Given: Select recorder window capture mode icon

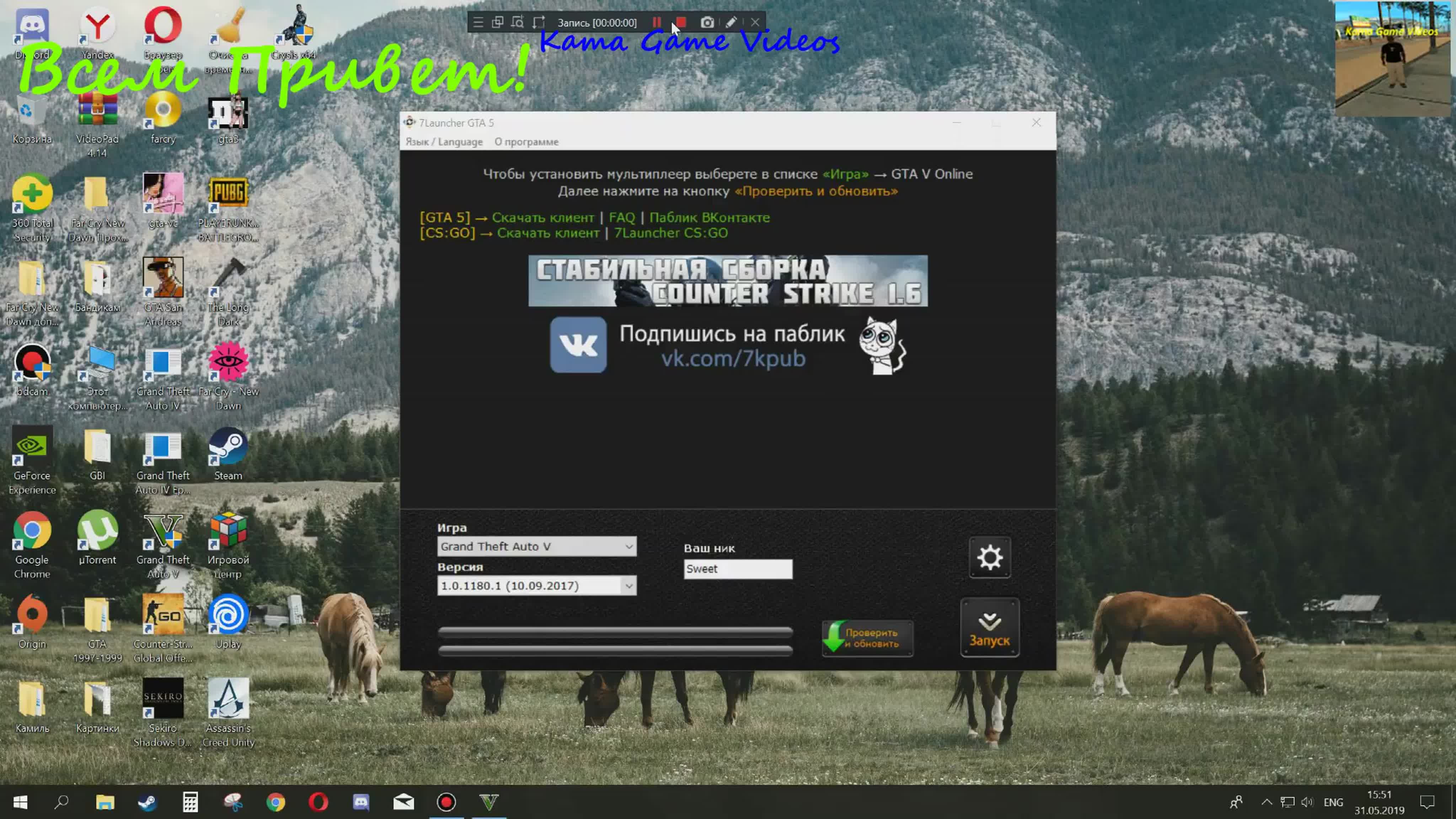Looking at the screenshot, I should pyautogui.click(x=497, y=23).
